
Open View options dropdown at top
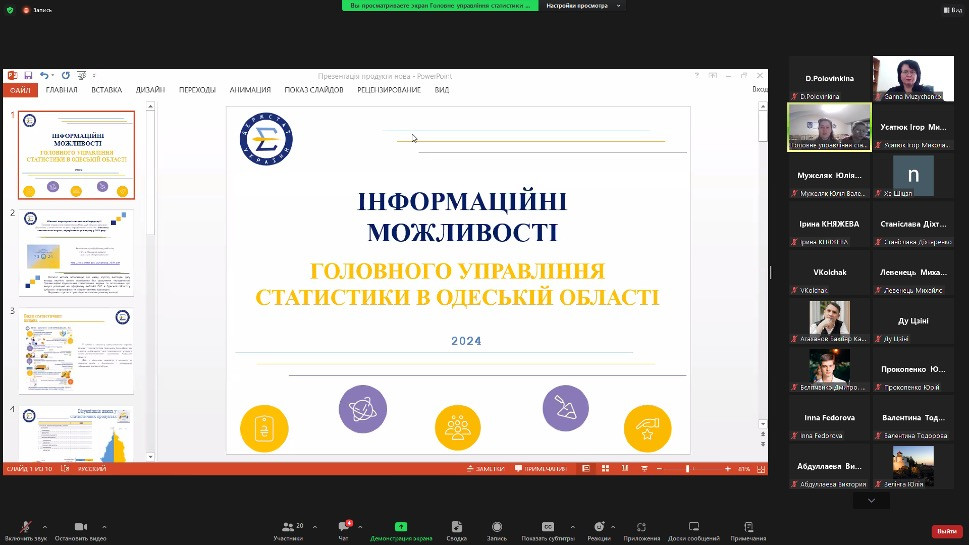(x=583, y=6)
